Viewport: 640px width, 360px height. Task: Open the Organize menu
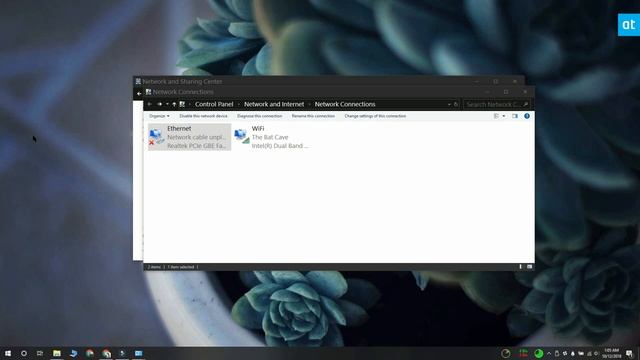(159, 116)
